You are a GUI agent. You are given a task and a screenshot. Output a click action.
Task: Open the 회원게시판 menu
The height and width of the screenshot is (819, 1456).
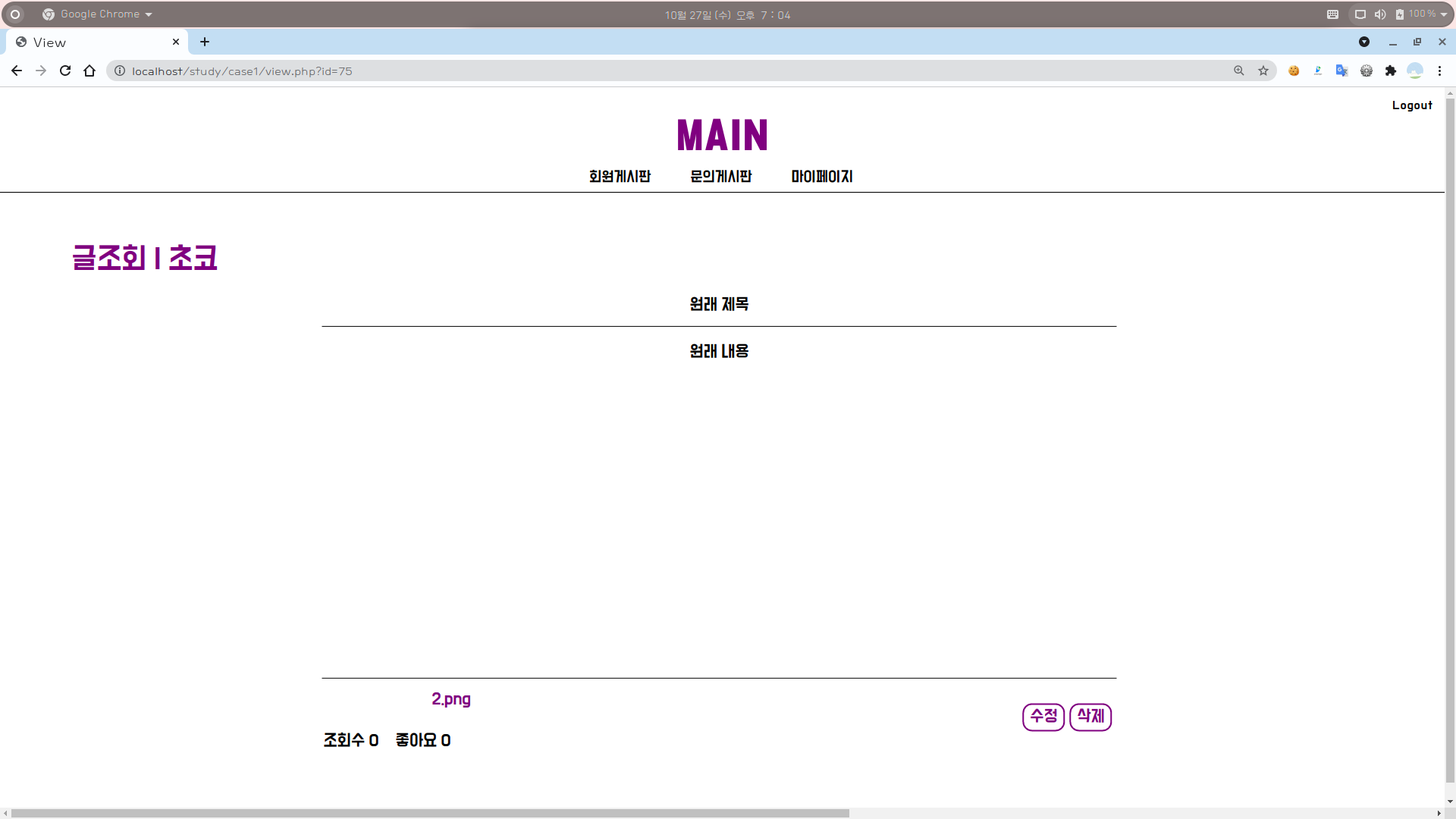[x=620, y=177]
